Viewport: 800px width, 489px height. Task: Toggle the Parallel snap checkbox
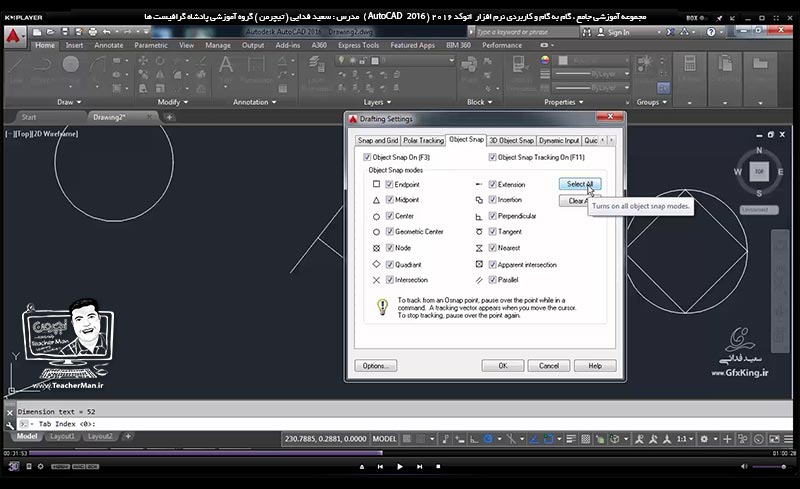pos(492,280)
